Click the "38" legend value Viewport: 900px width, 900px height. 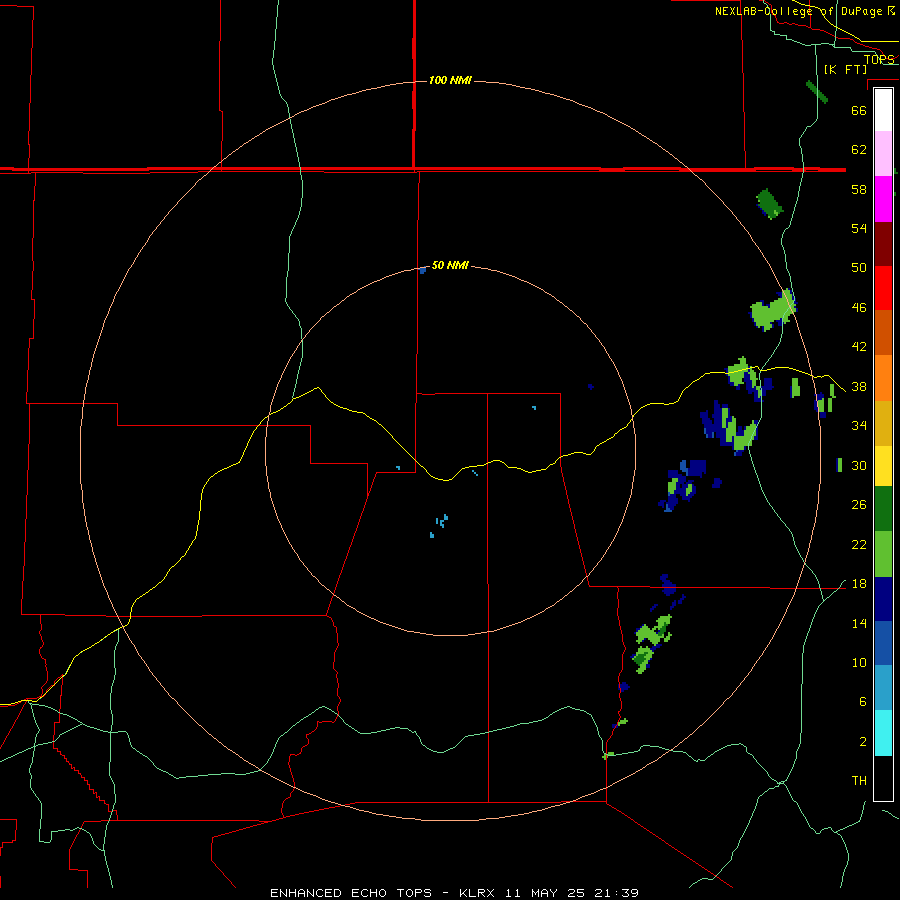point(859,387)
